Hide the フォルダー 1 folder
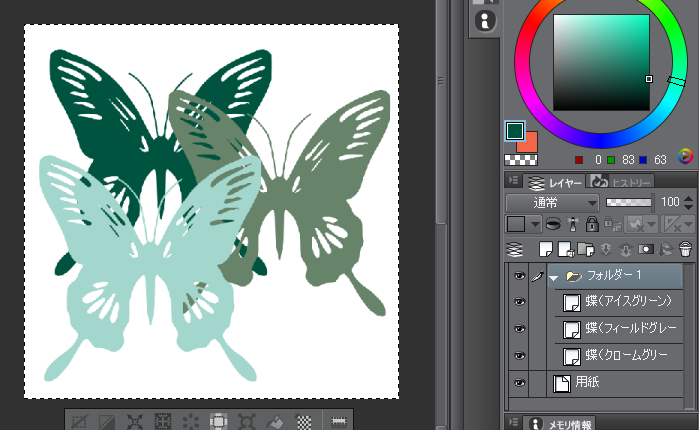The width and height of the screenshot is (699, 430). coord(519,276)
